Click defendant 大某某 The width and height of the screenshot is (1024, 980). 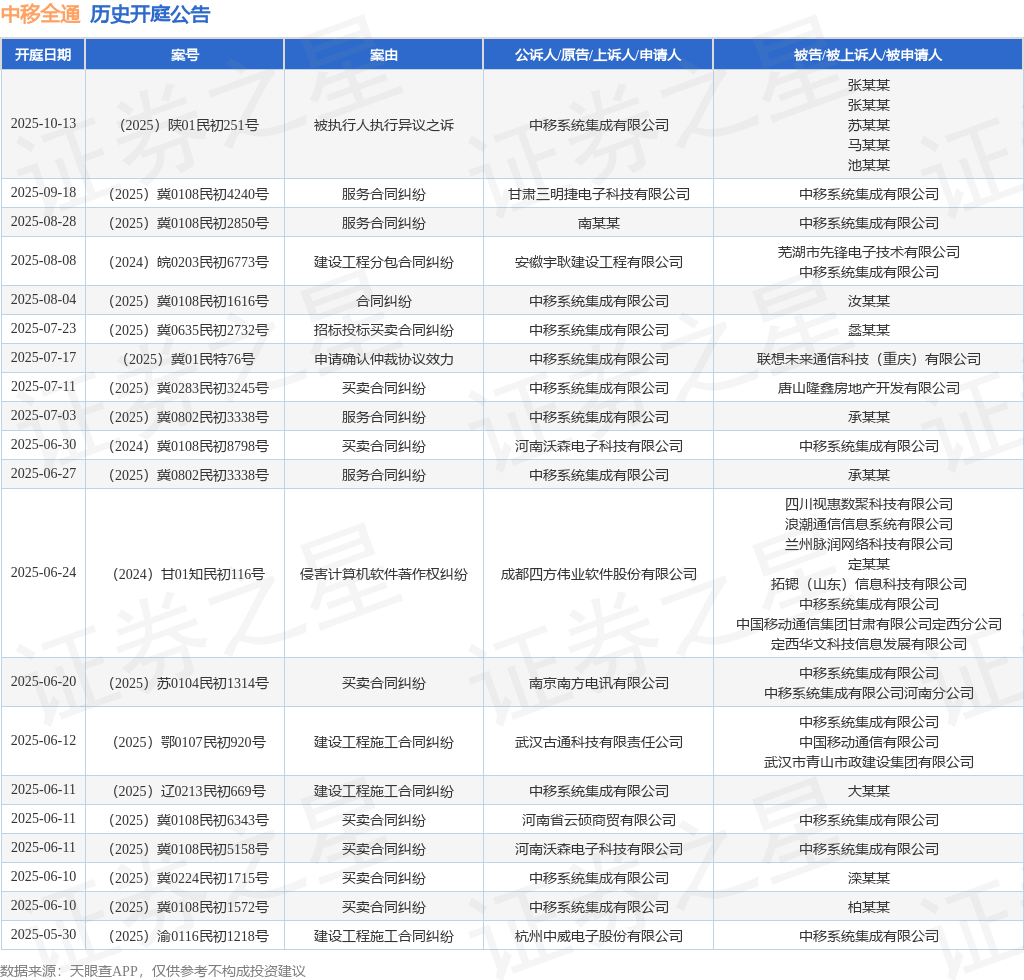869,791
